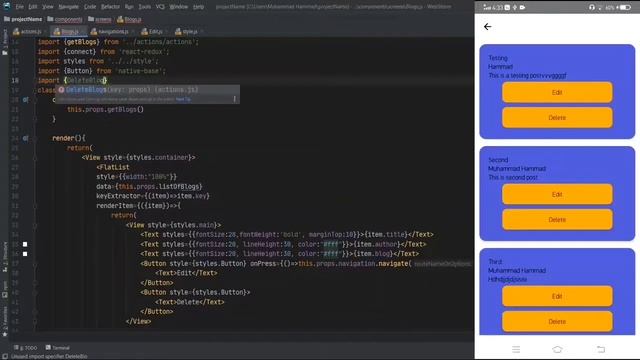Click the Next Tip link in completion popup
Screen dimensions: 640x360
tap(183, 99)
